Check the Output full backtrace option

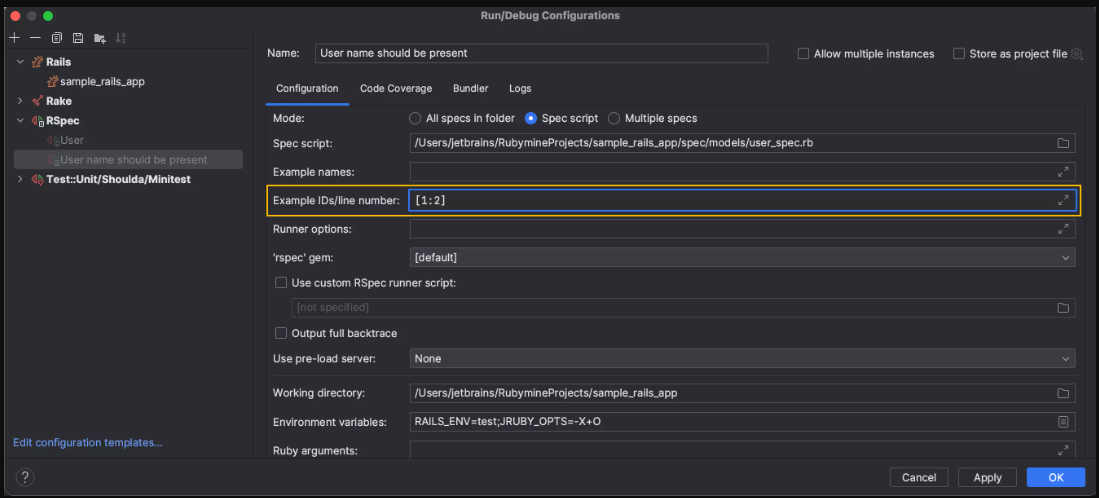[x=281, y=333]
